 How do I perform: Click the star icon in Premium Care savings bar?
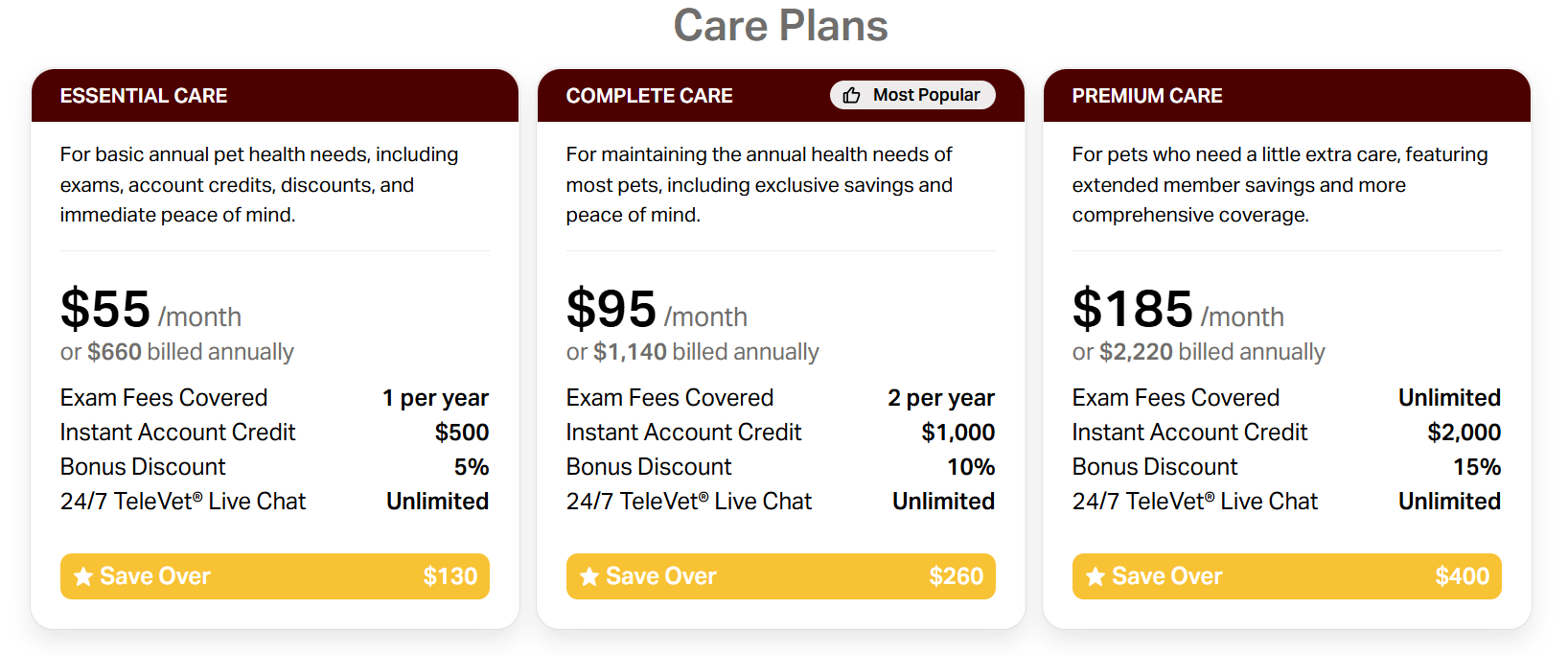click(x=1095, y=576)
